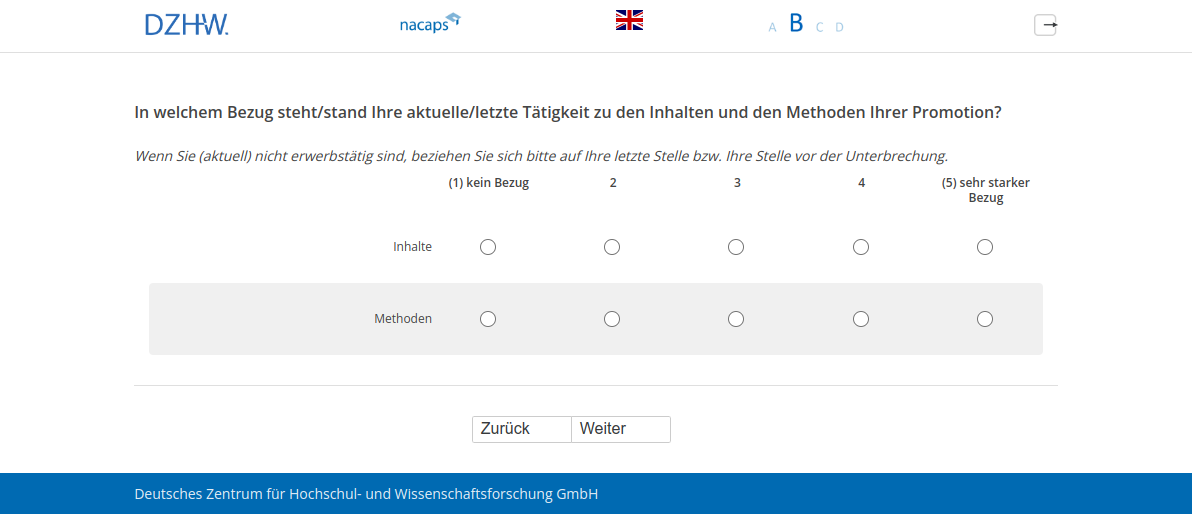Open the nacaps logo link
Viewport: 1192px width, 523px height.
tap(429, 23)
